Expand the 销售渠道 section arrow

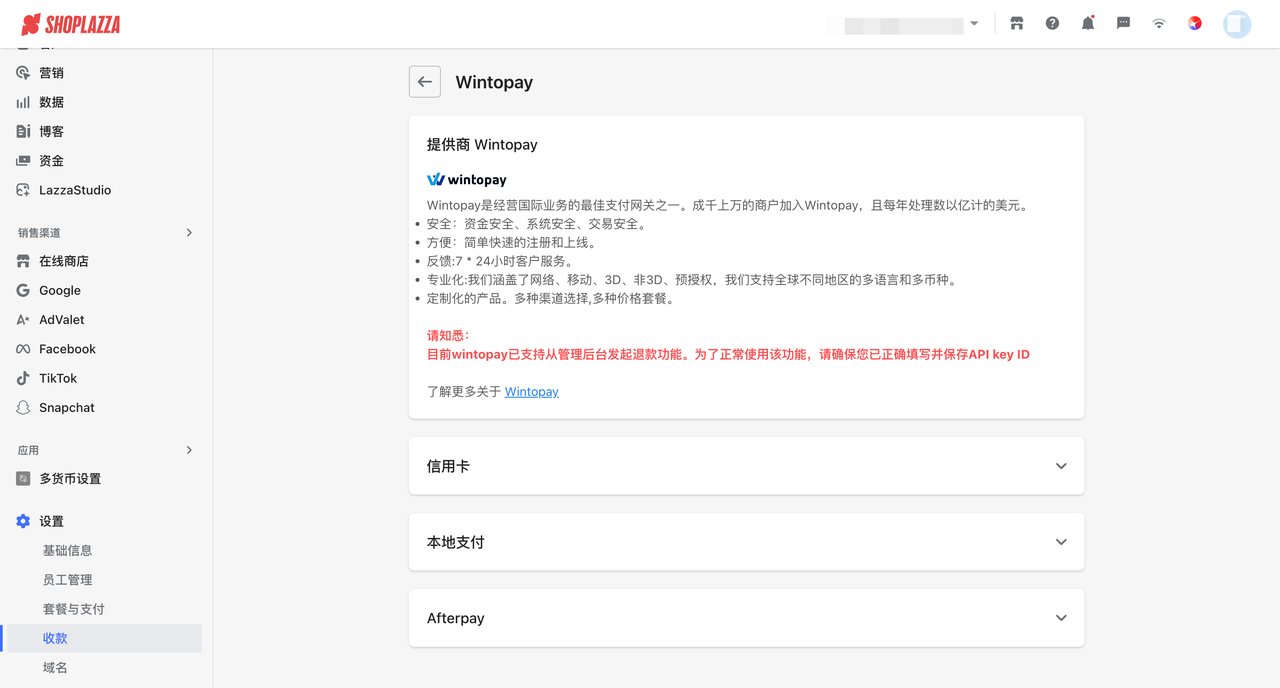click(189, 233)
